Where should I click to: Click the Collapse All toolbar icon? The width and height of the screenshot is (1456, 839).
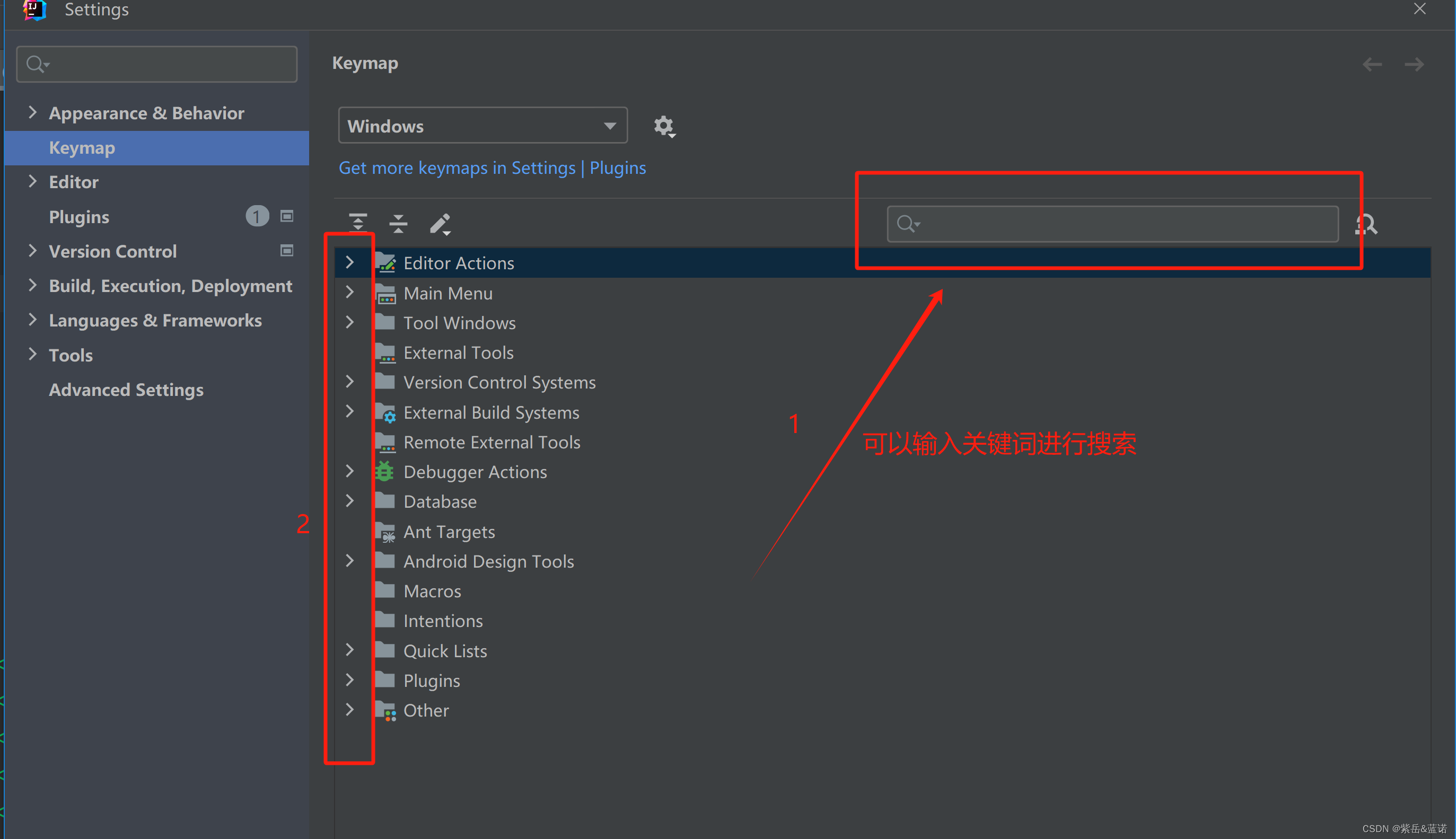pyautogui.click(x=398, y=223)
